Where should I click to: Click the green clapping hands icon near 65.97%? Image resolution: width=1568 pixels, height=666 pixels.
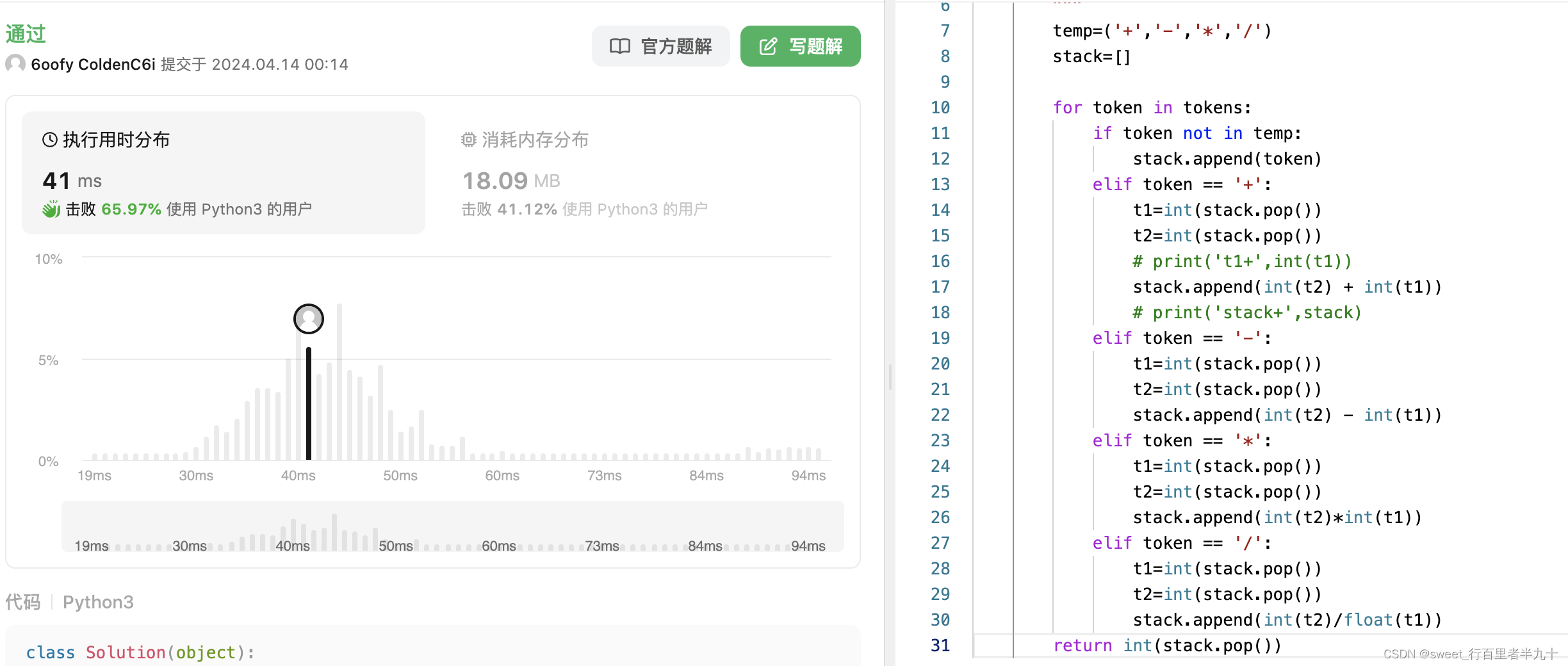[51, 209]
